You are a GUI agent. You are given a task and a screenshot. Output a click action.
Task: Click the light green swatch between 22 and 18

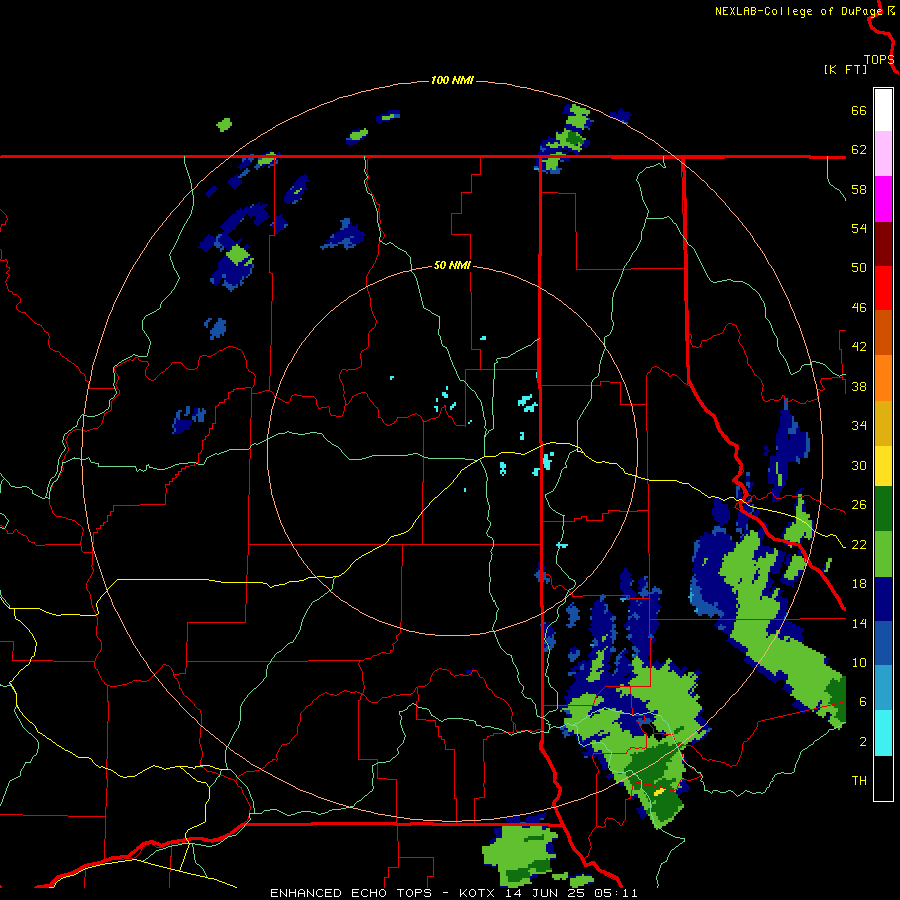click(883, 554)
